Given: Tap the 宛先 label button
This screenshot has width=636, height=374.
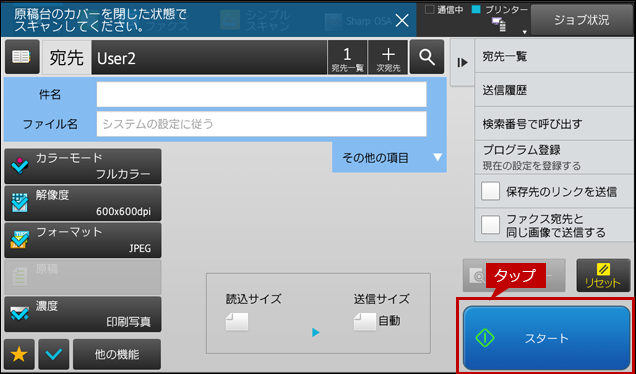Looking at the screenshot, I should click(67, 57).
